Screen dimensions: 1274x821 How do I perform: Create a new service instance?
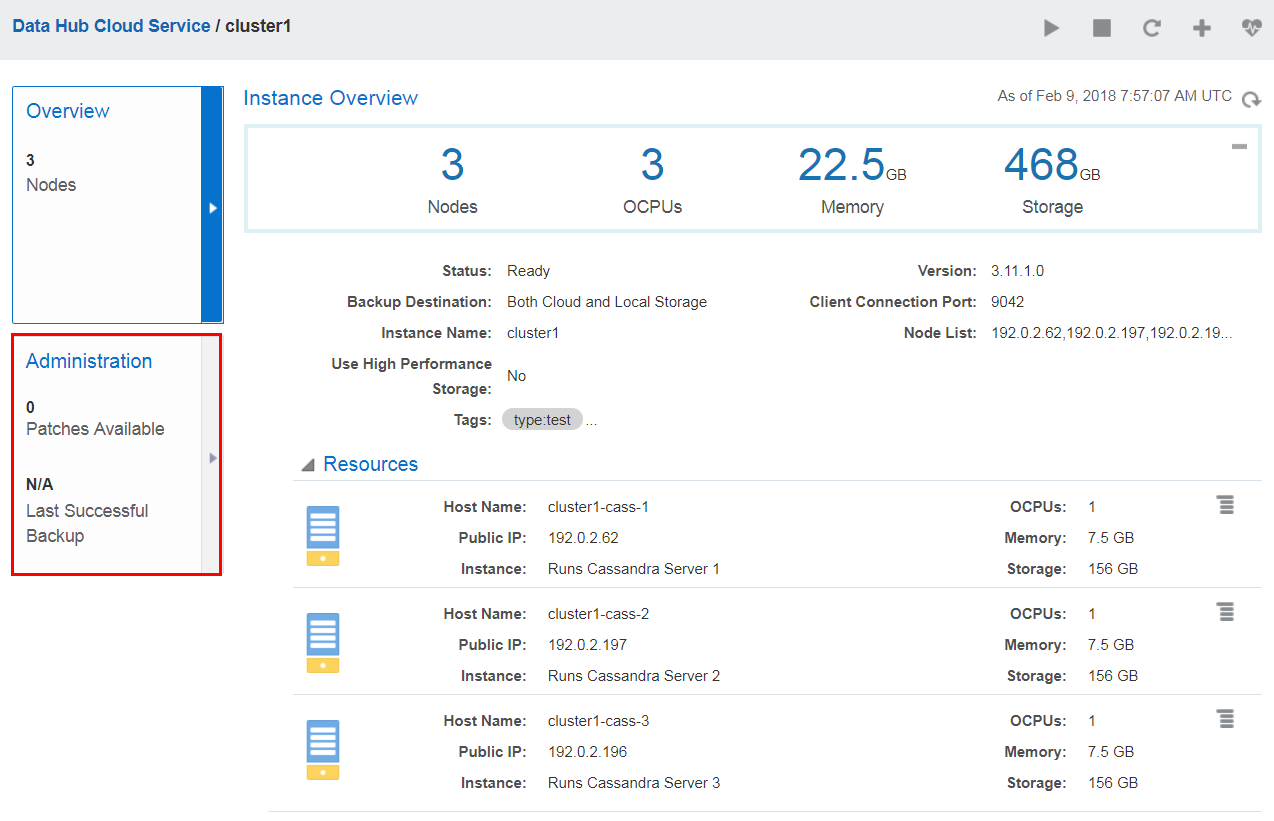[x=1201, y=28]
